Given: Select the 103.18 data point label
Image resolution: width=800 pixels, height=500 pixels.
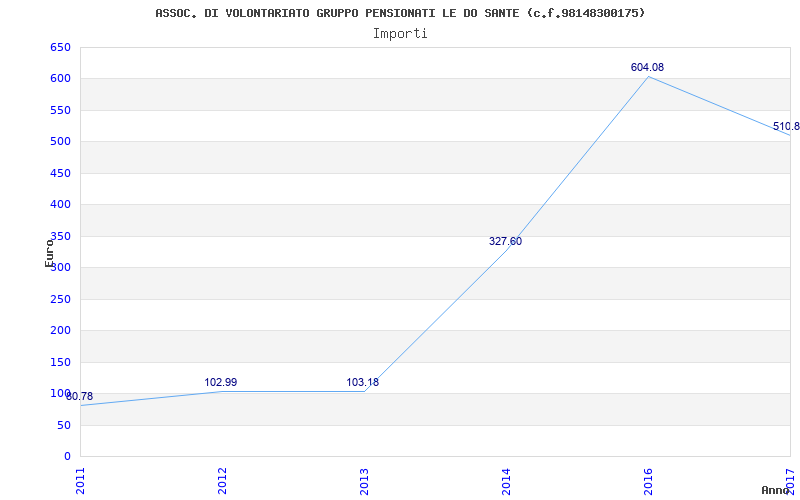Looking at the screenshot, I should (362, 382).
